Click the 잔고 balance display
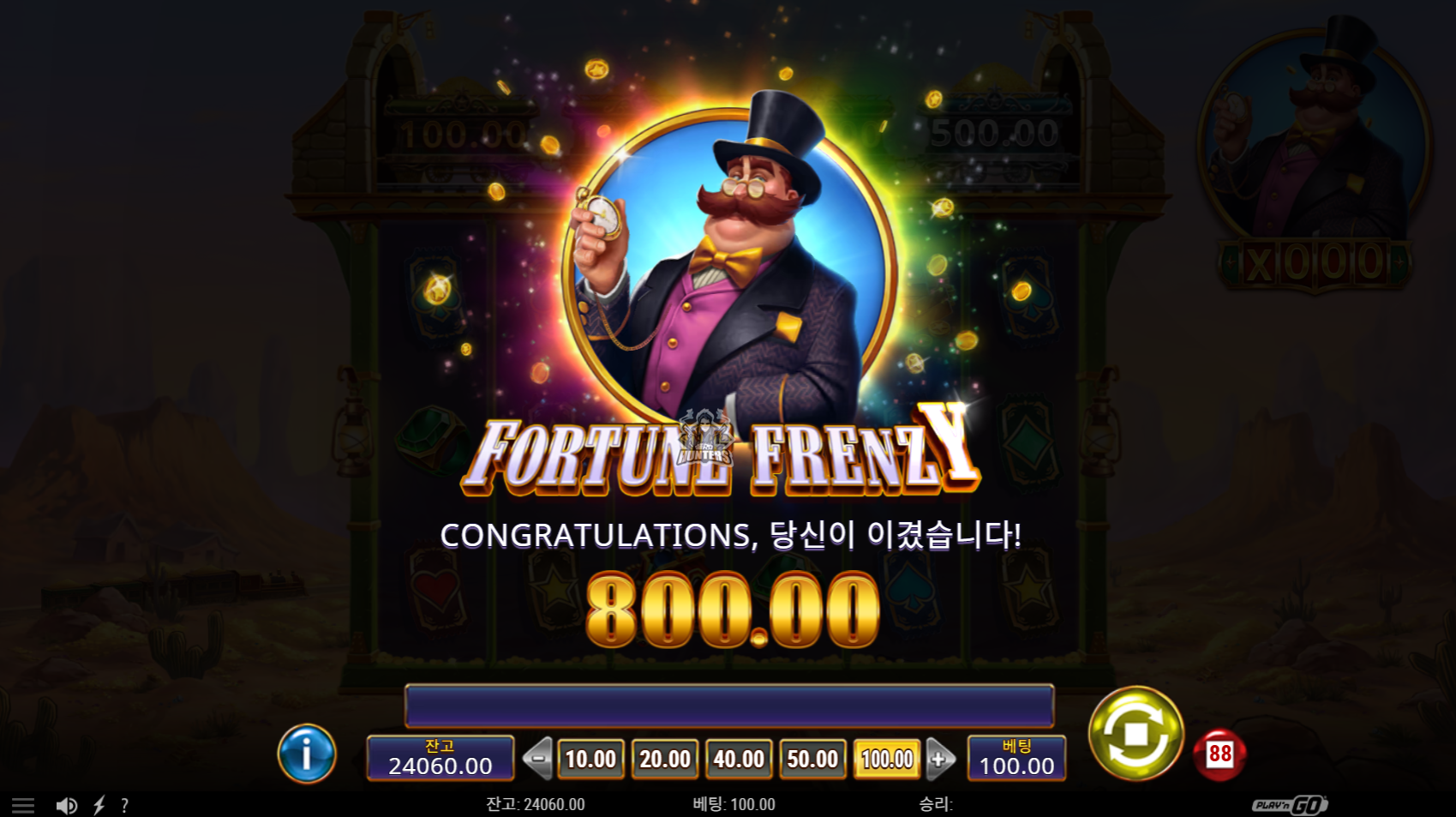This screenshot has height=817, width=1456. tap(440, 758)
